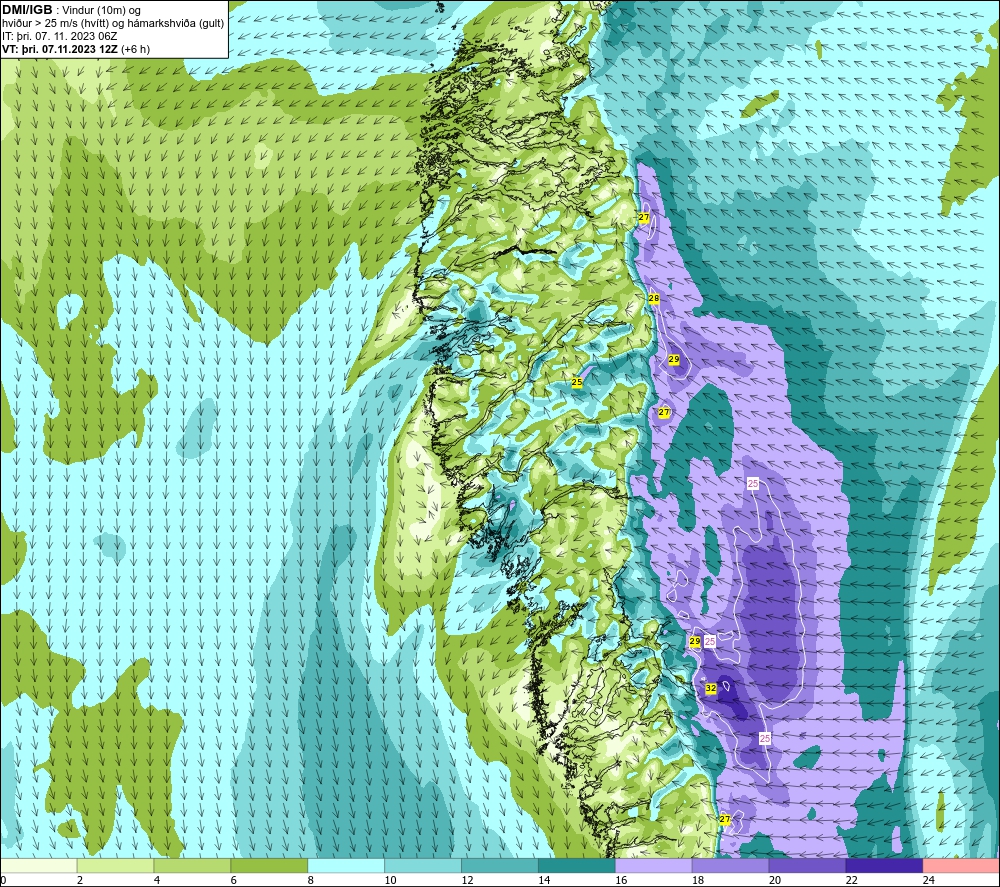Click the yellow 29 label just below 28
The height and width of the screenshot is (887, 1000).
click(x=673, y=360)
